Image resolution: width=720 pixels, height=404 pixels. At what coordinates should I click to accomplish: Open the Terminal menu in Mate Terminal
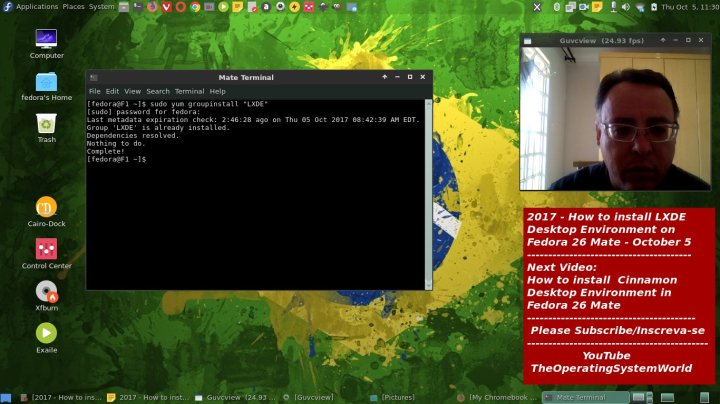coord(189,91)
